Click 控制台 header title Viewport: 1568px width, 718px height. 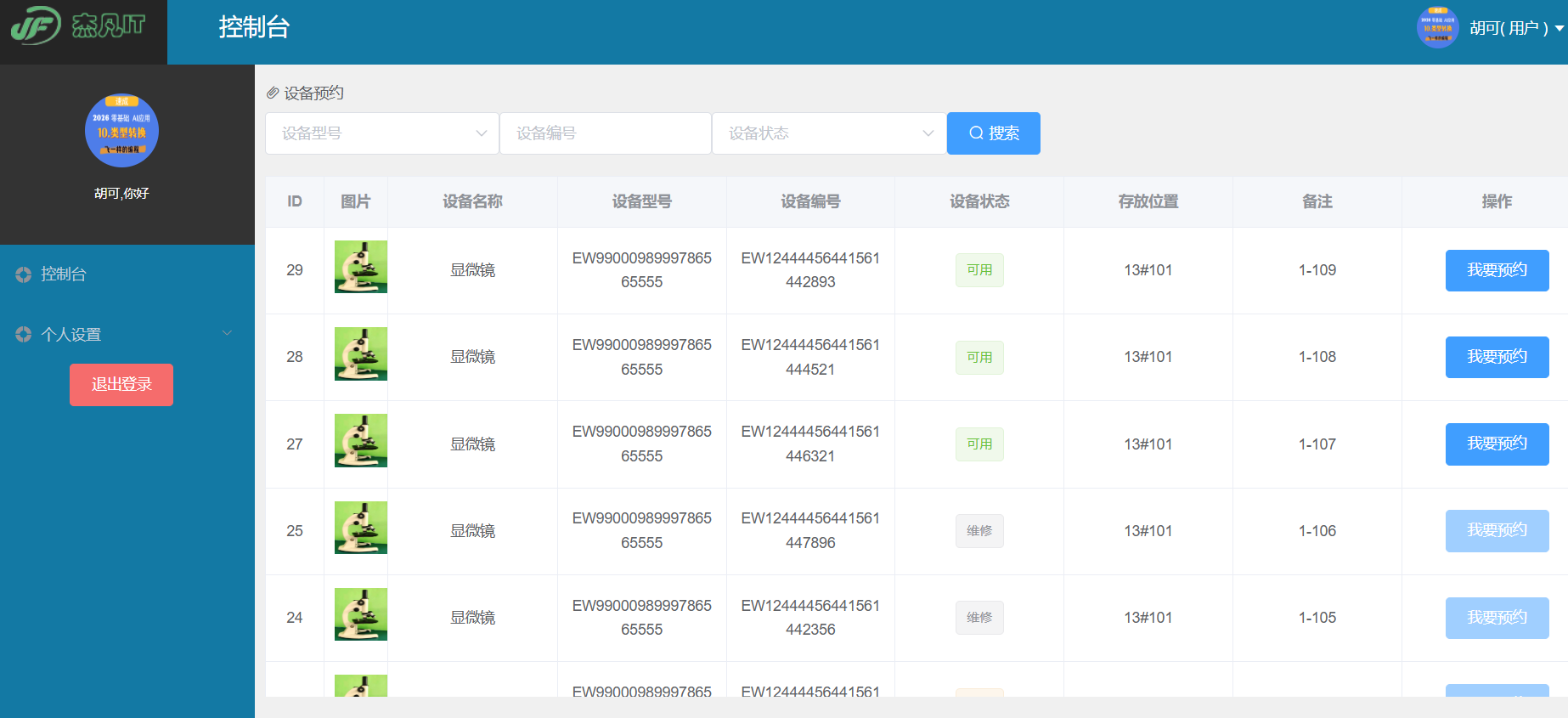tap(254, 27)
